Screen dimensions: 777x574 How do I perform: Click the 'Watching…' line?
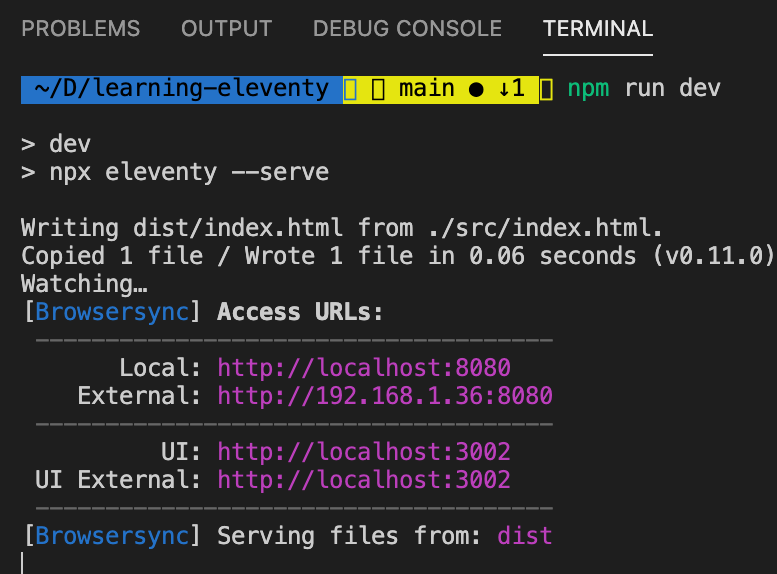click(84, 284)
